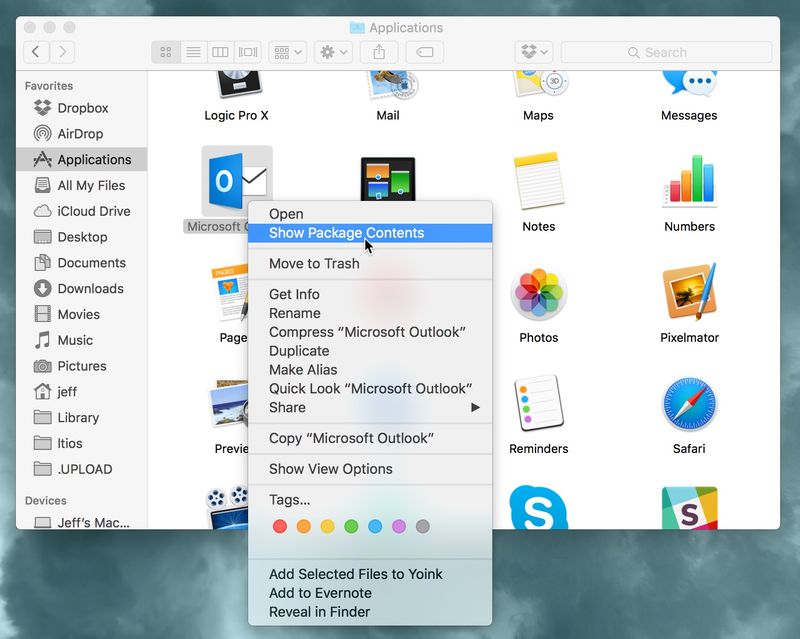The height and width of the screenshot is (639, 800).
Task: Select the Reminders app icon
Action: 539,403
